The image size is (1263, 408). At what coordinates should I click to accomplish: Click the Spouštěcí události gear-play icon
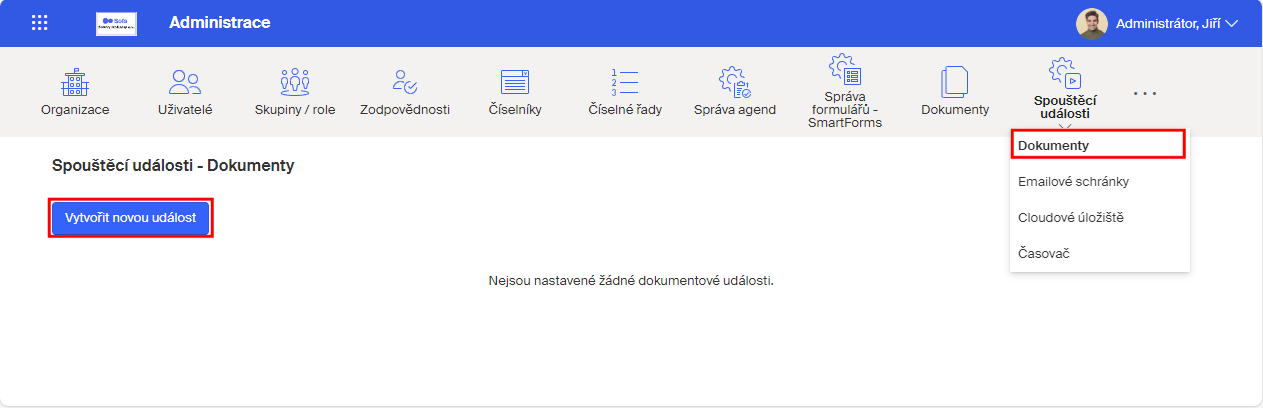tap(1065, 72)
